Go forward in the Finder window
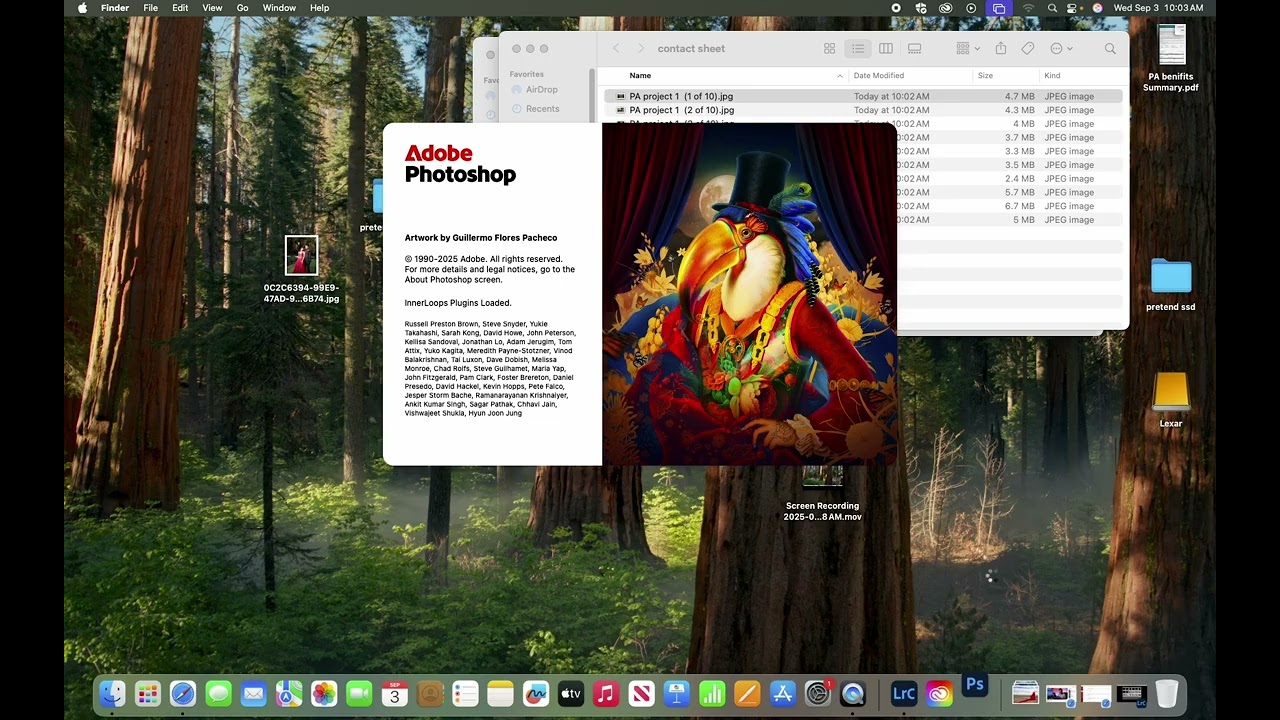This screenshot has width=1280, height=720. (x=641, y=49)
